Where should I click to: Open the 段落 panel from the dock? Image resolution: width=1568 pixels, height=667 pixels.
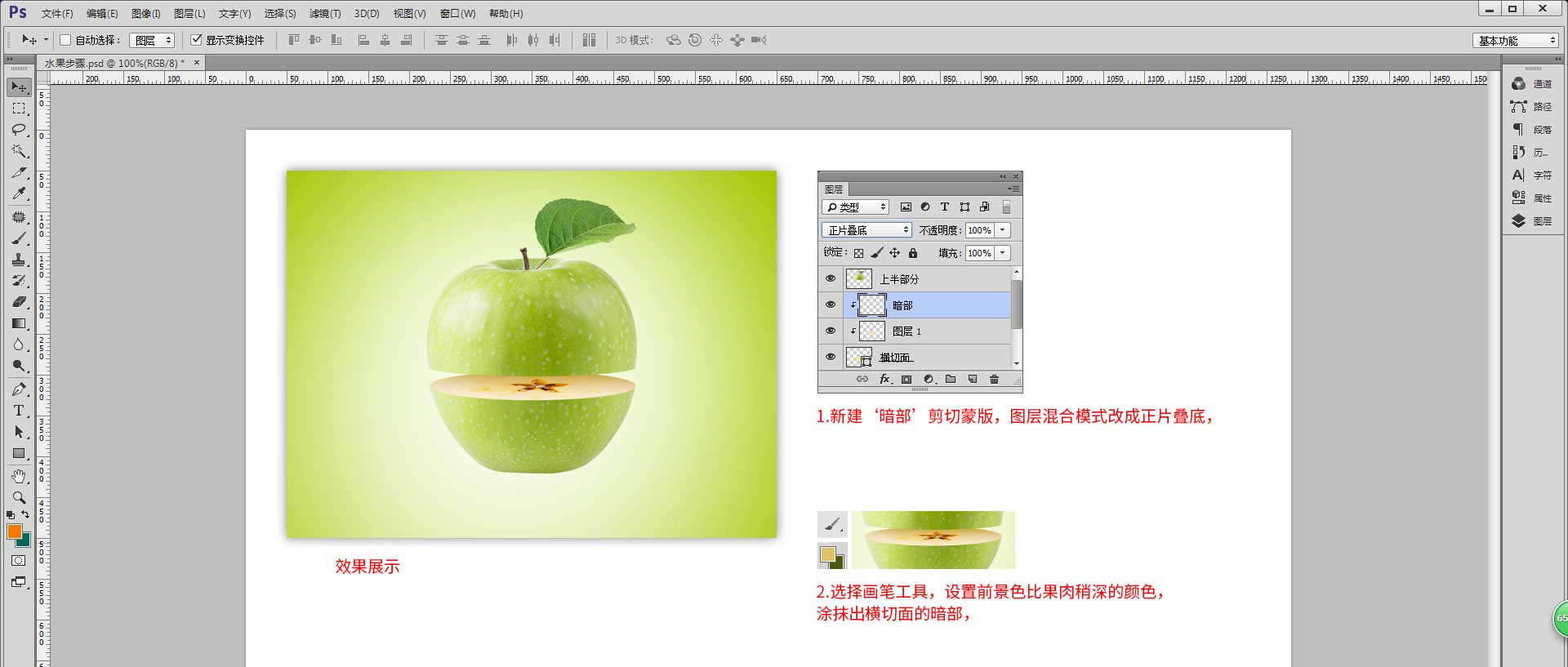(1531, 130)
